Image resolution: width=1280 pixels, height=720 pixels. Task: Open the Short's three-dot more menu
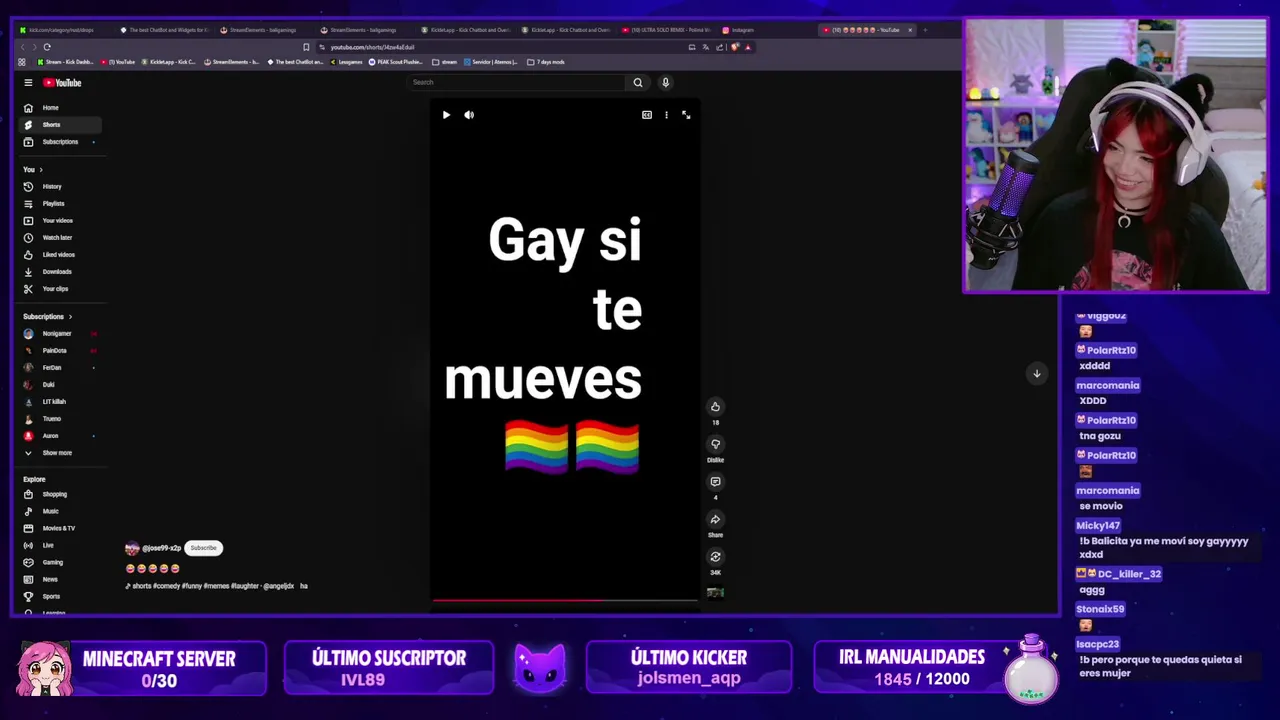point(666,115)
